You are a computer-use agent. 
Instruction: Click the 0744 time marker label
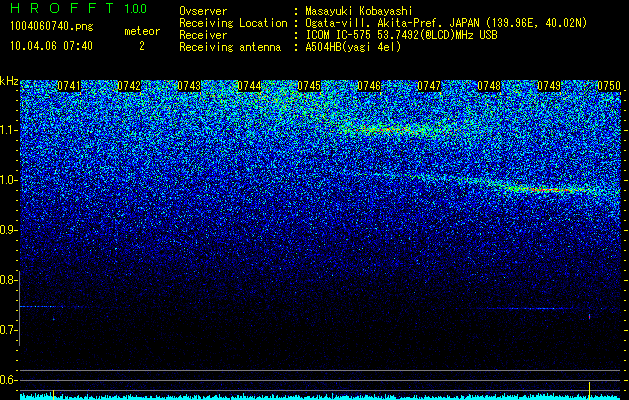coord(249,86)
